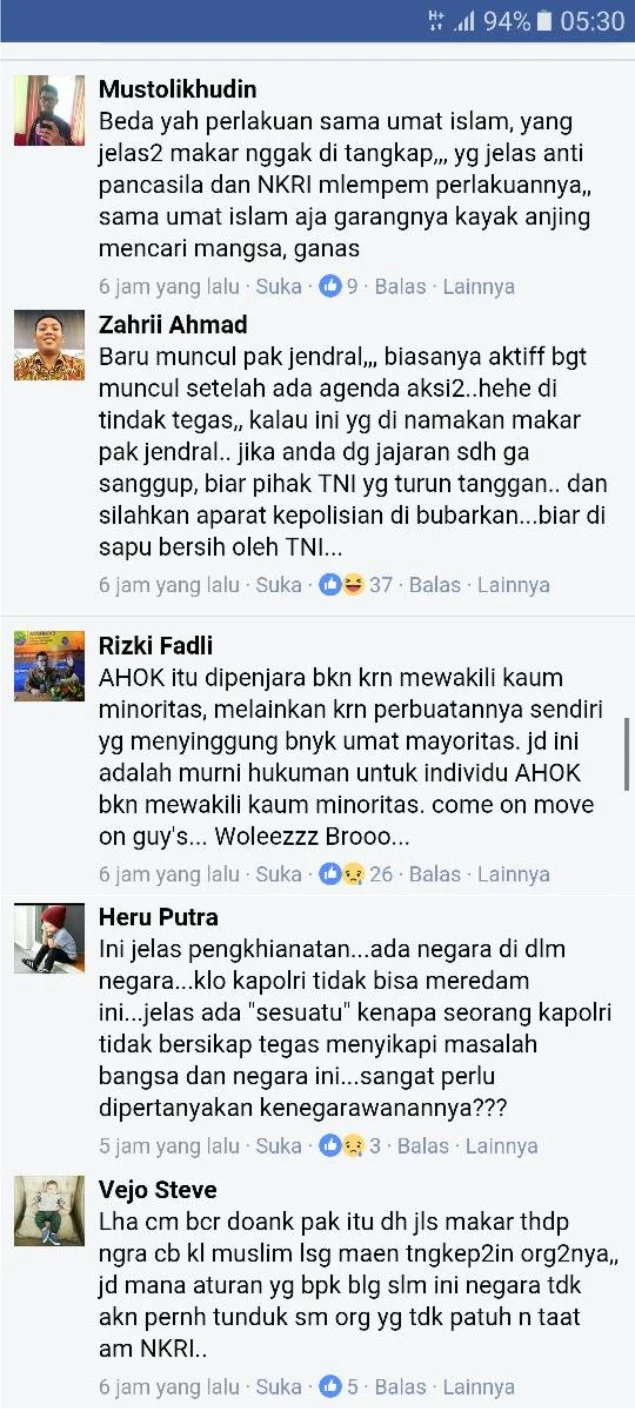Tap like icon on Vejo Steve's comment
Image resolution: width=635 pixels, height=1409 pixels.
pos(330,1387)
